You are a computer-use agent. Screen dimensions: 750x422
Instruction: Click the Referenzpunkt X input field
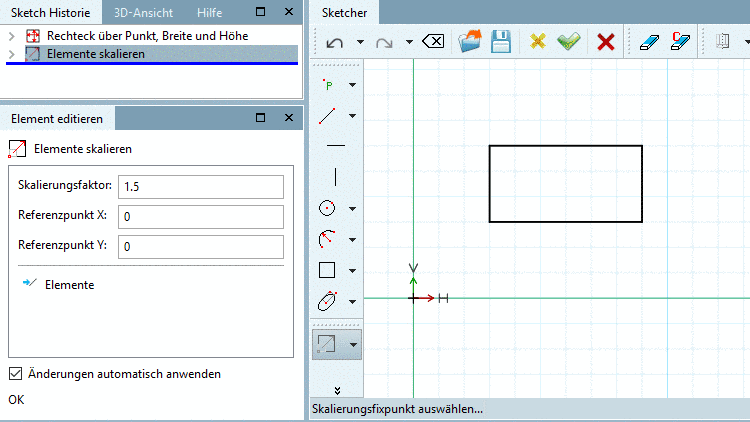[x=201, y=217]
